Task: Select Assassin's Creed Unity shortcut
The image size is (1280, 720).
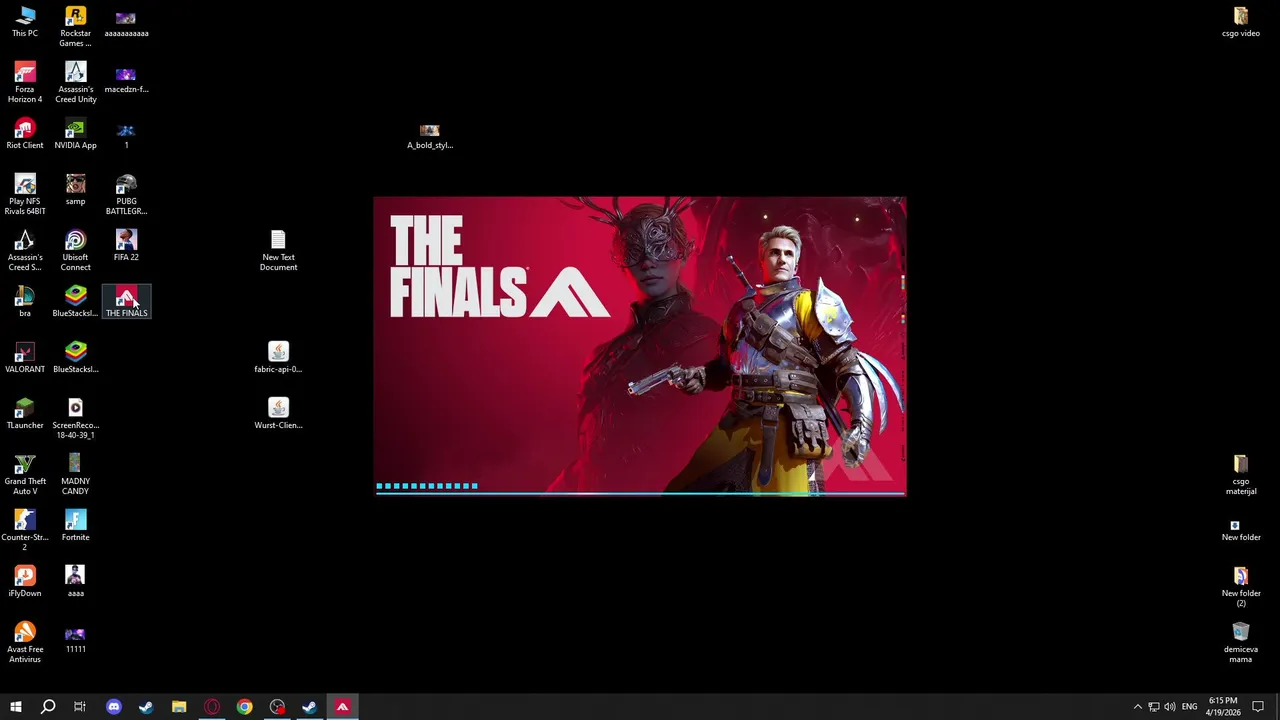Action: point(75,82)
